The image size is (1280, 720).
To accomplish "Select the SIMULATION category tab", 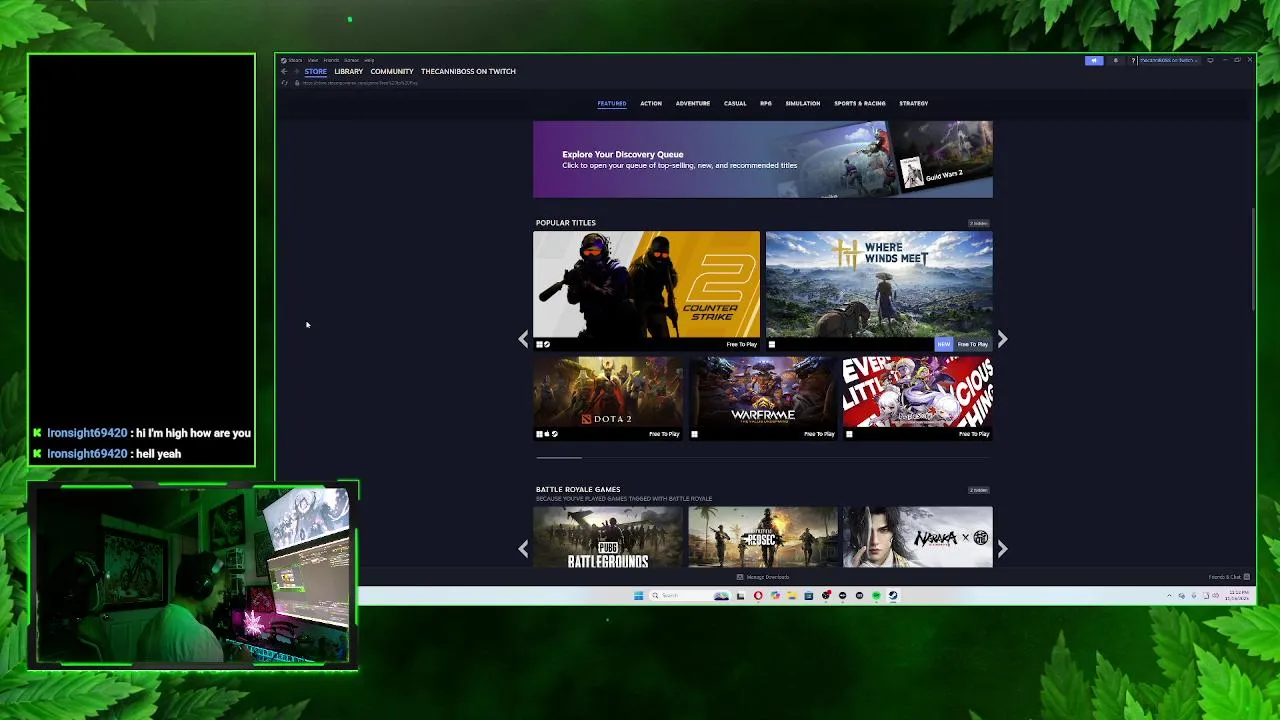I will [x=803, y=103].
